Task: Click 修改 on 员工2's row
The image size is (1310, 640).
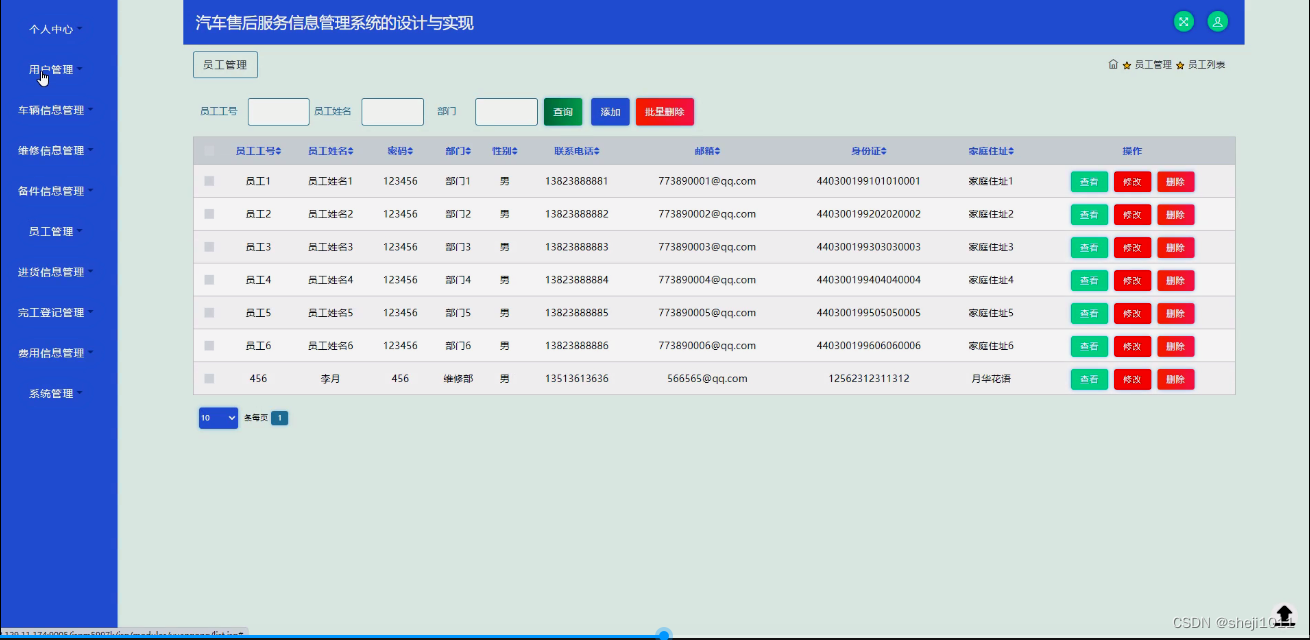Action: pyautogui.click(x=1132, y=214)
